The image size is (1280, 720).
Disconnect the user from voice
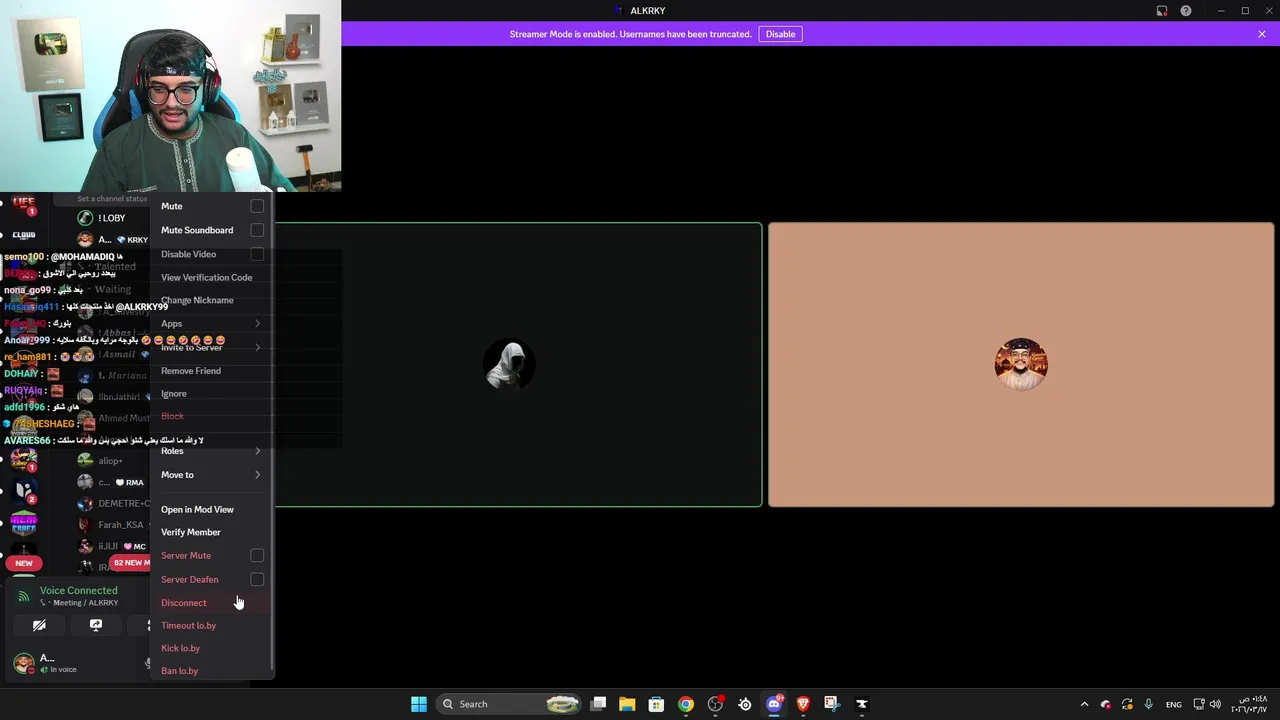(x=211, y=603)
